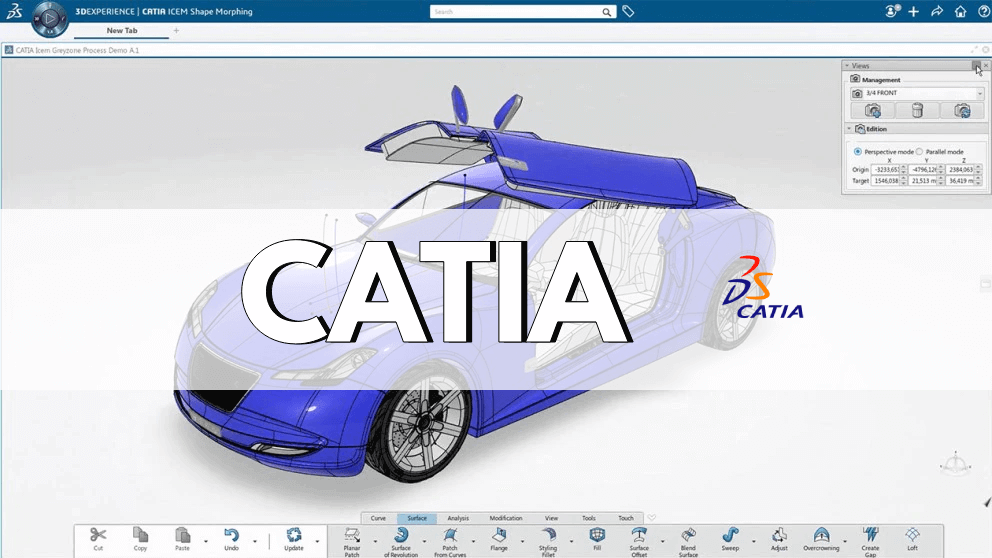Expand the Undo dropdown arrow
The image size is (992, 558).
pyautogui.click(x=254, y=541)
